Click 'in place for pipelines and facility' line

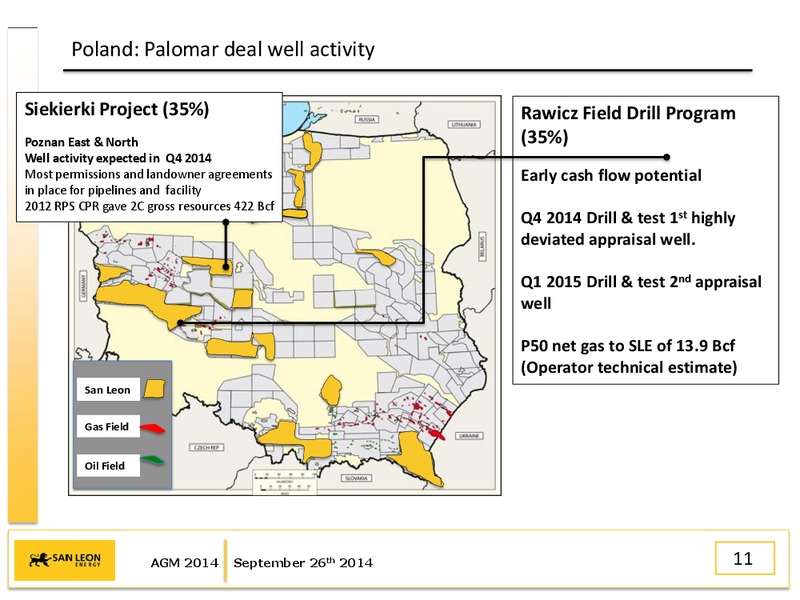click(x=113, y=190)
